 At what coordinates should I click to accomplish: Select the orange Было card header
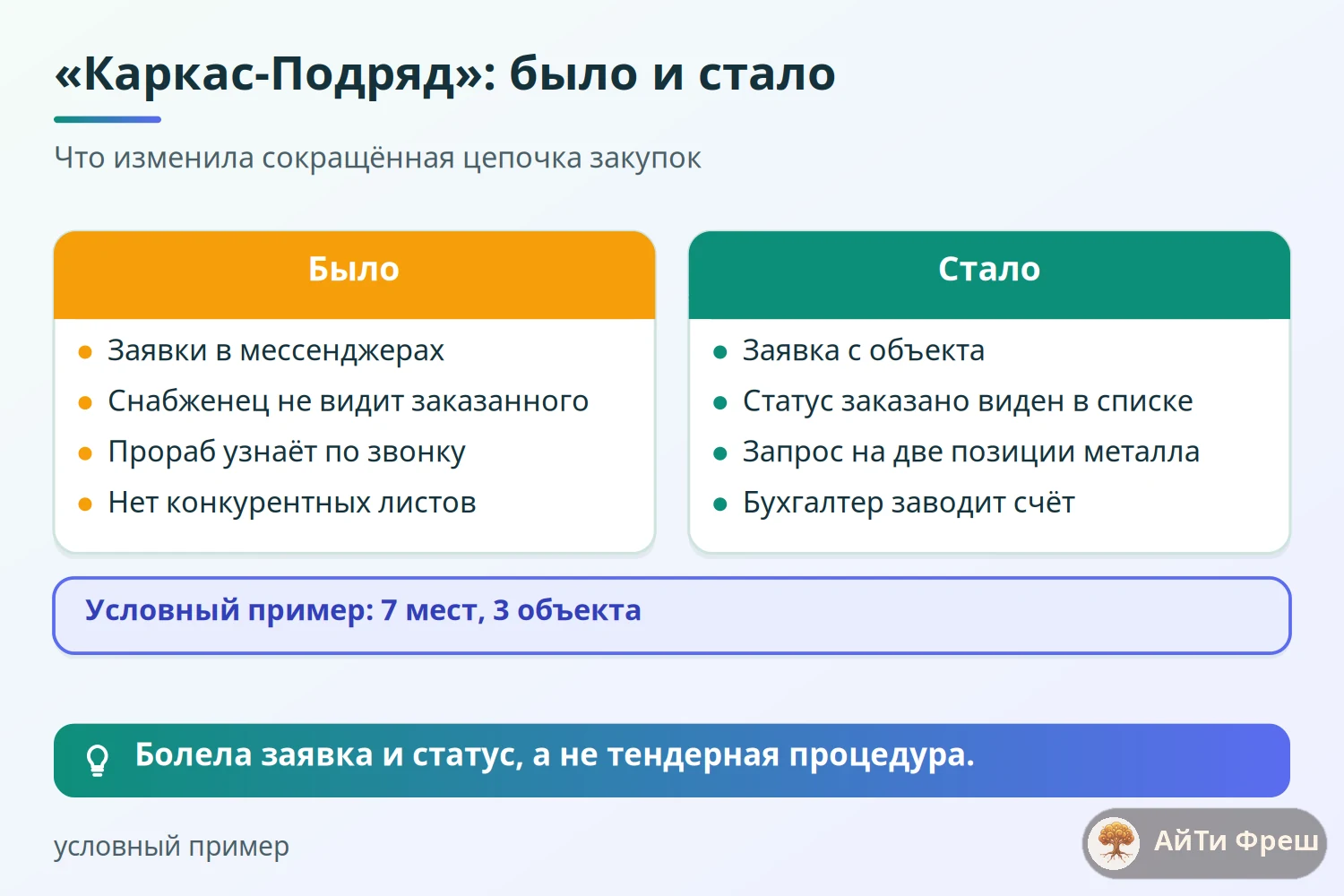point(355,274)
